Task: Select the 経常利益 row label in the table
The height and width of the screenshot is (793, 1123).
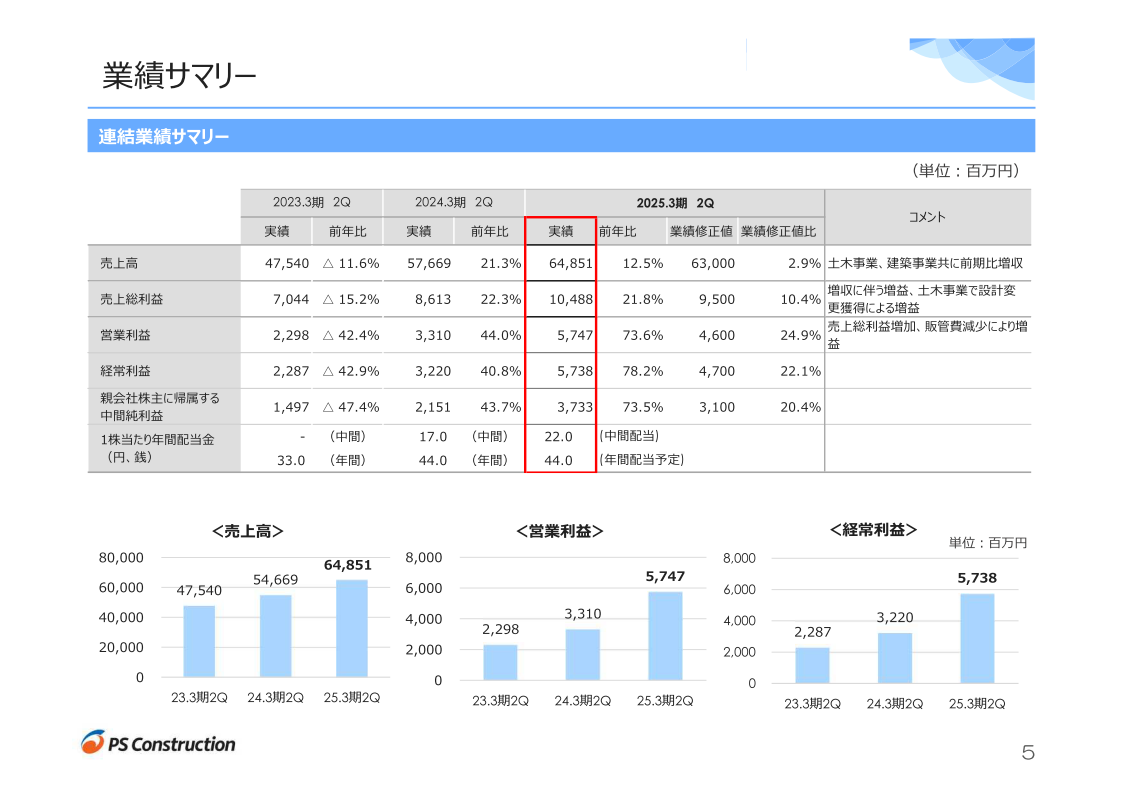Action: (125, 370)
